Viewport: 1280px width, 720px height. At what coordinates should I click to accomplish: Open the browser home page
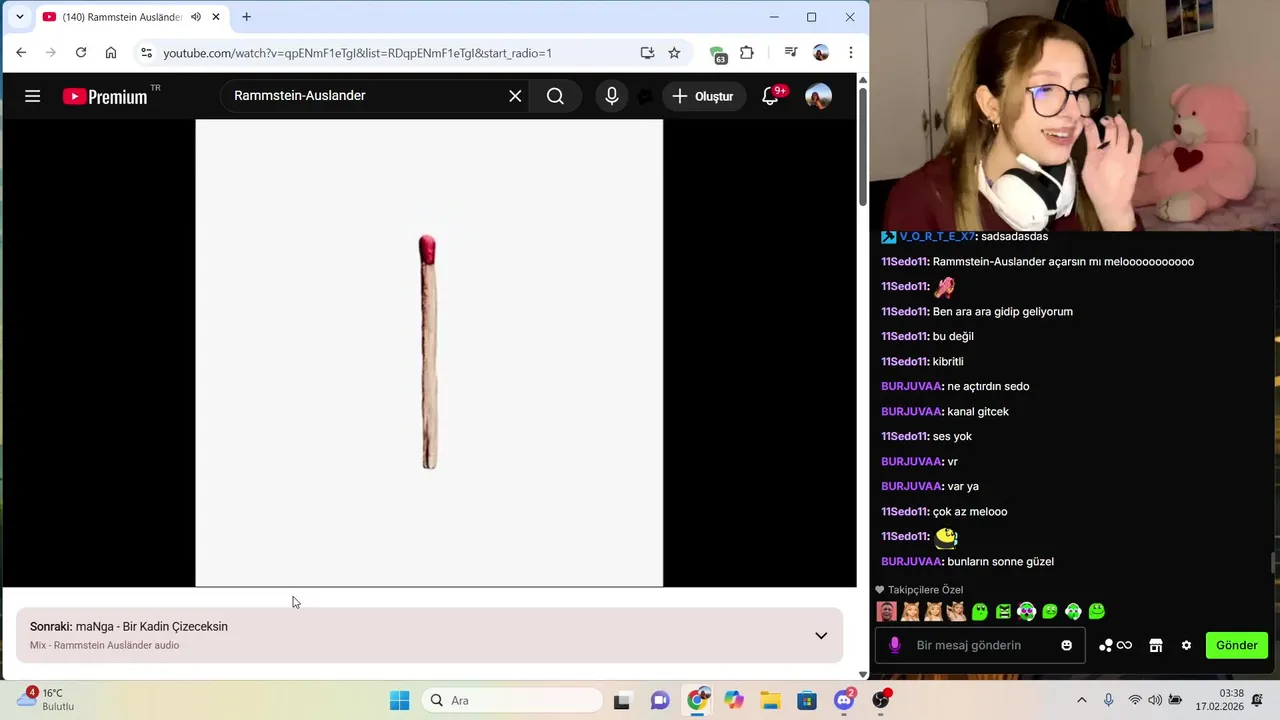click(111, 53)
